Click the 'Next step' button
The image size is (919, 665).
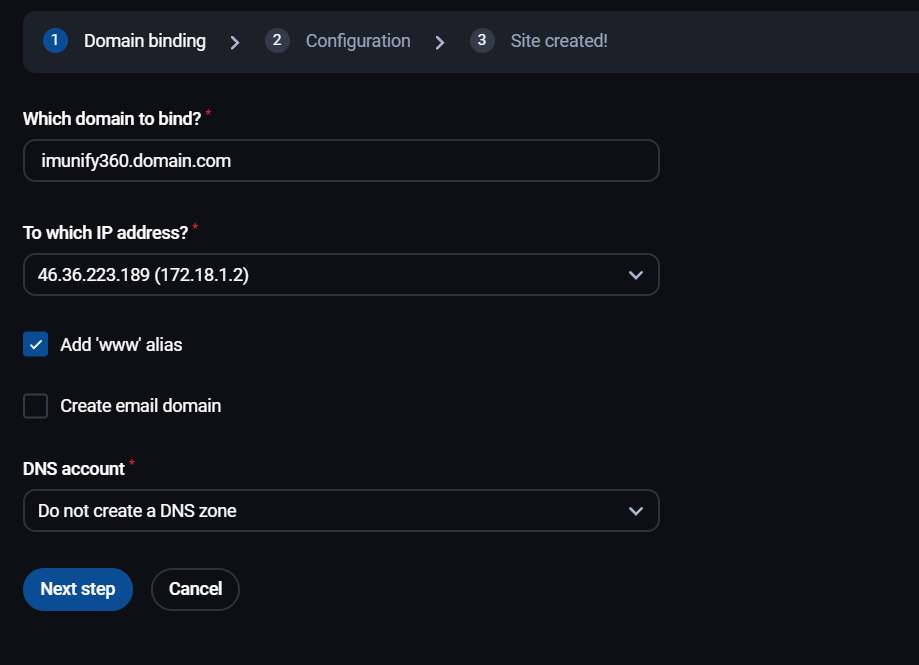pyautogui.click(x=77, y=589)
